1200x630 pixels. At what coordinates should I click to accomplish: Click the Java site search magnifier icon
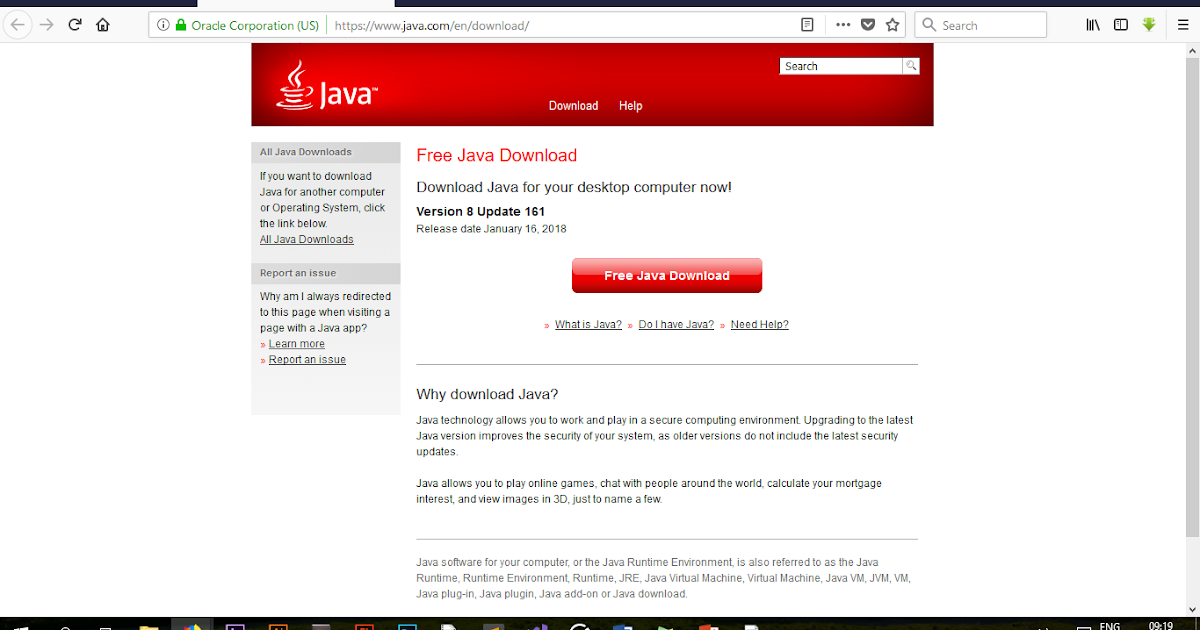tap(910, 65)
